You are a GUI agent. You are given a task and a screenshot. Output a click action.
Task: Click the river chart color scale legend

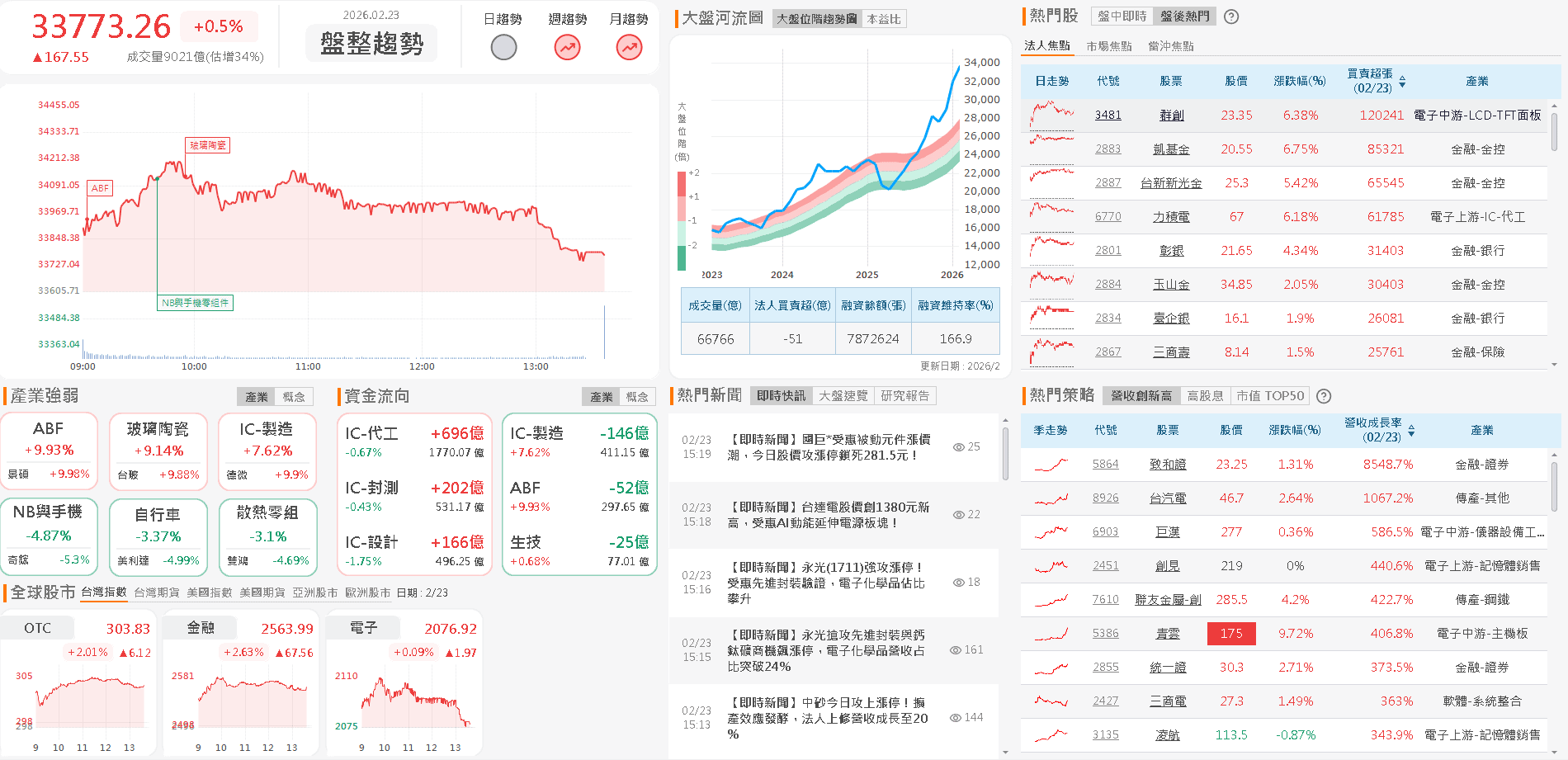[x=681, y=216]
